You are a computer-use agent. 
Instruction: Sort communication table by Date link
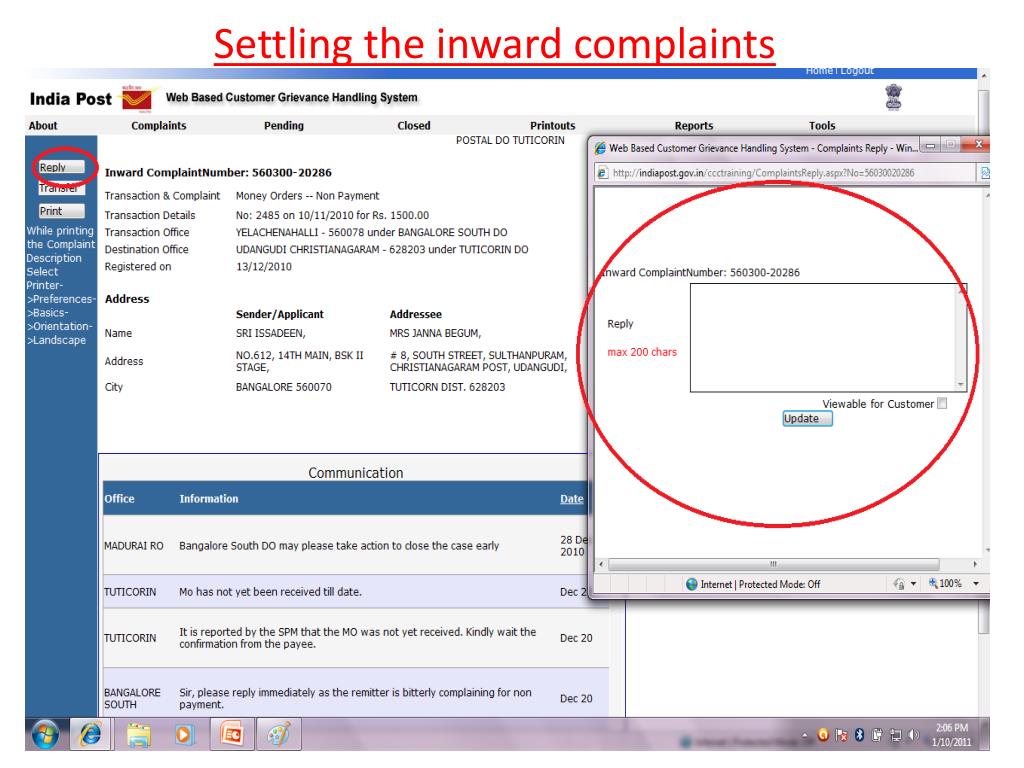[571, 499]
